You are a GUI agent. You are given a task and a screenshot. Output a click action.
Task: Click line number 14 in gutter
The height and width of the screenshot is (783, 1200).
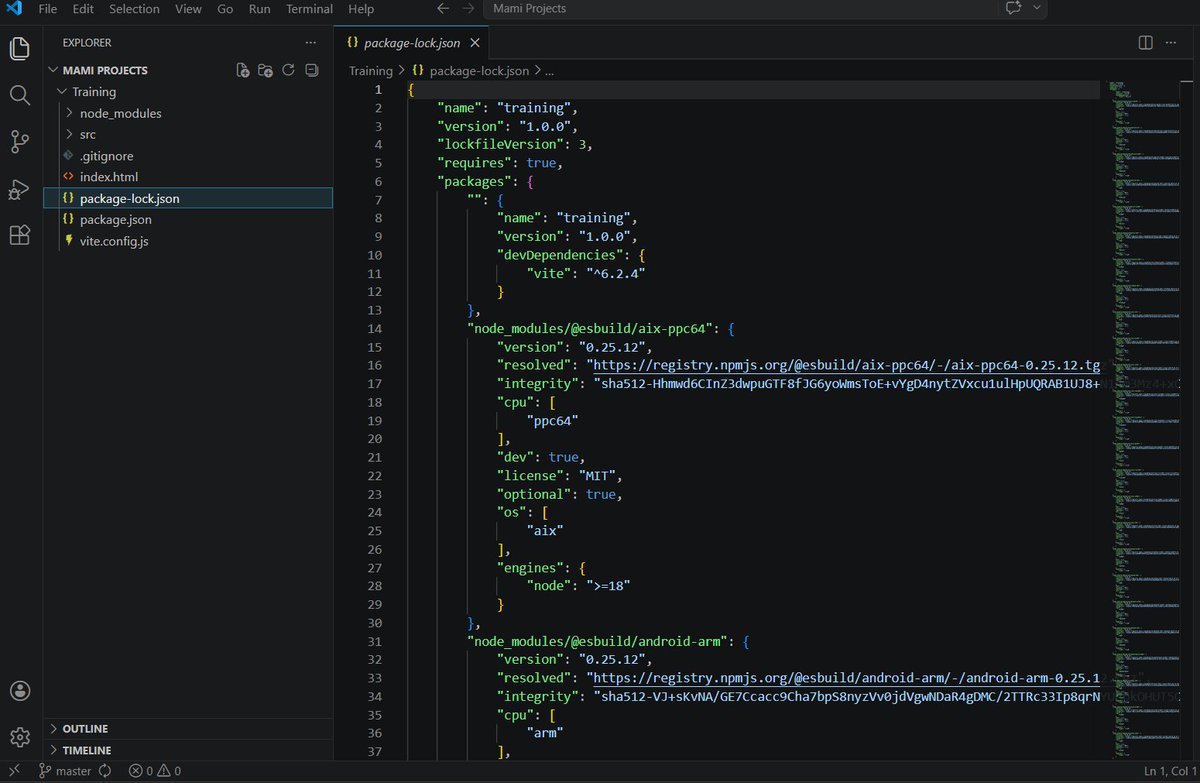(x=375, y=328)
